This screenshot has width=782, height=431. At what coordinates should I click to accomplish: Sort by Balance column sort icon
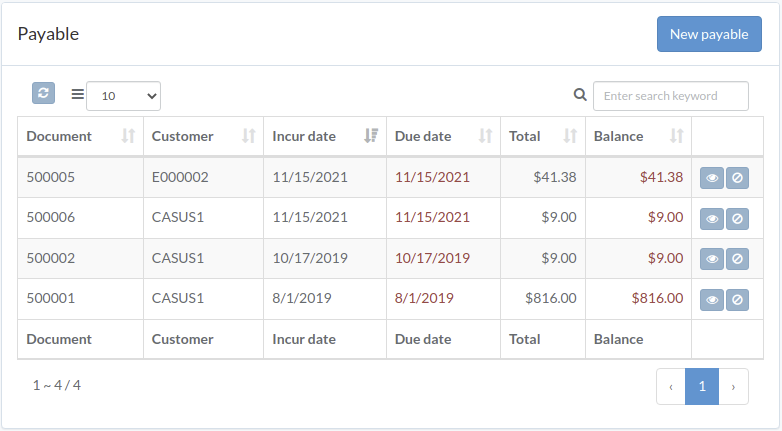(676, 136)
